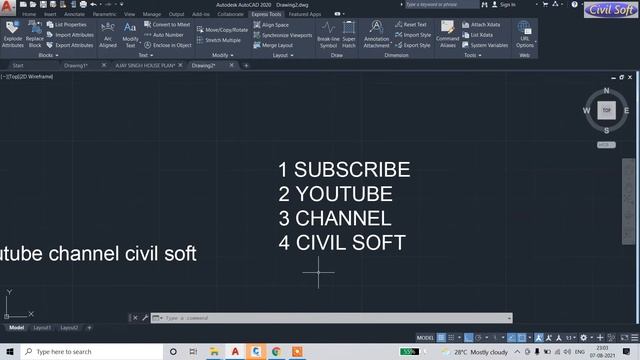
Task: Open System Variables editor
Action: click(x=485, y=45)
